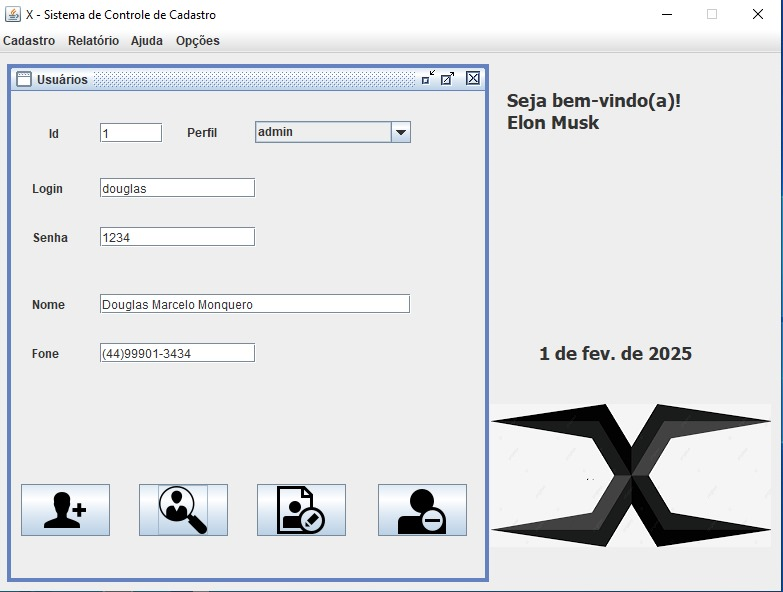783x592 pixels.
Task: Open the Cadastro menu
Action: point(29,41)
